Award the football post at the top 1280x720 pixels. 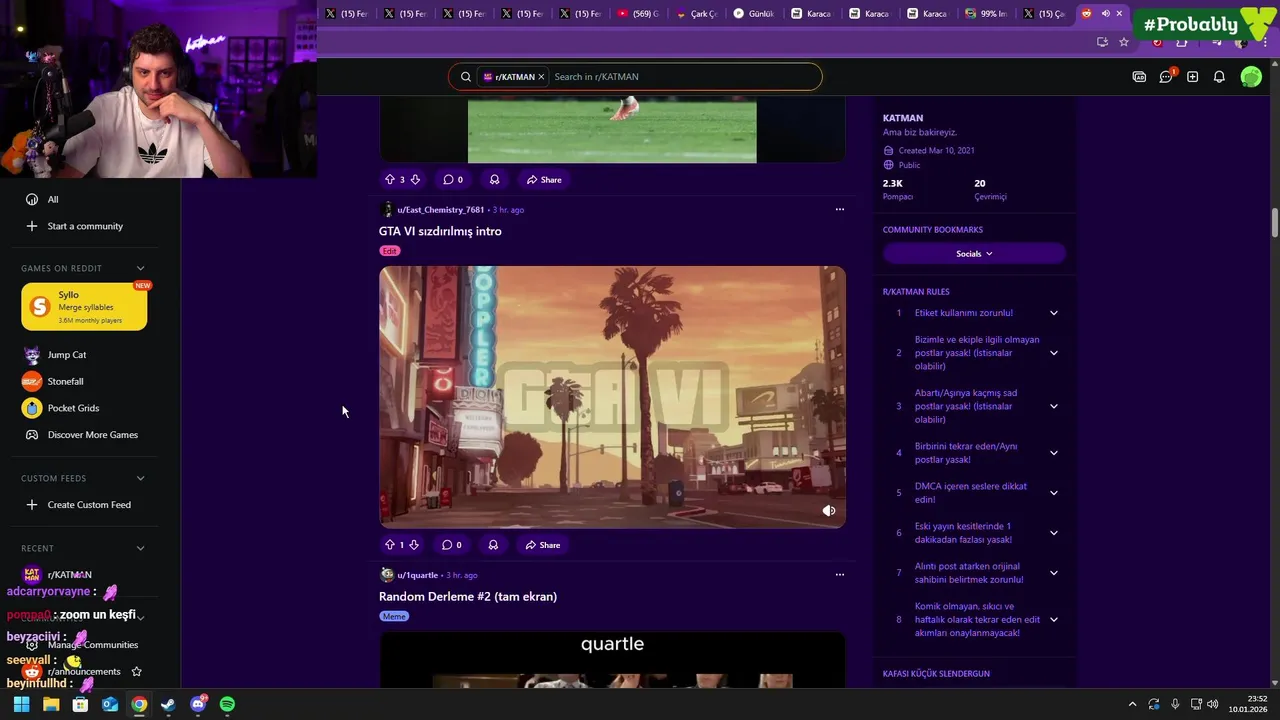494,180
